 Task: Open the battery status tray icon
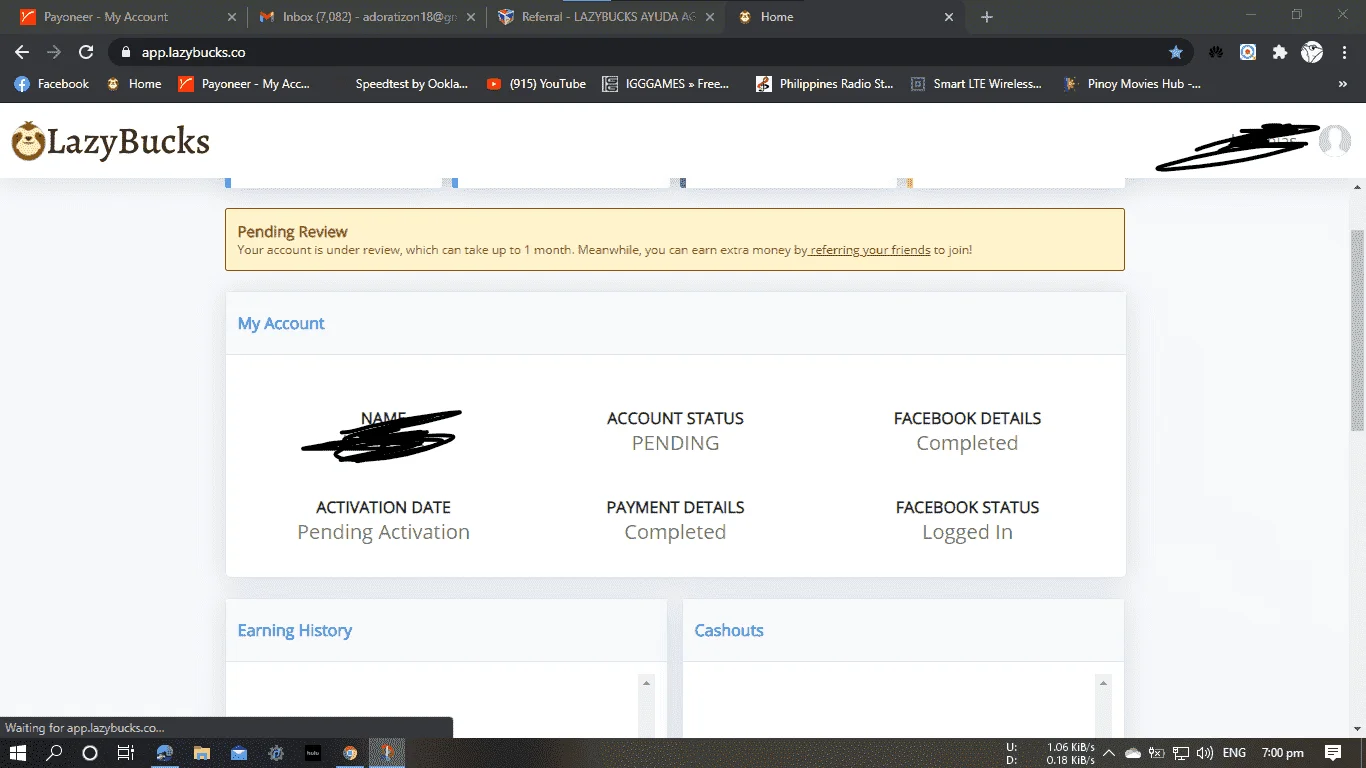[1157, 753]
